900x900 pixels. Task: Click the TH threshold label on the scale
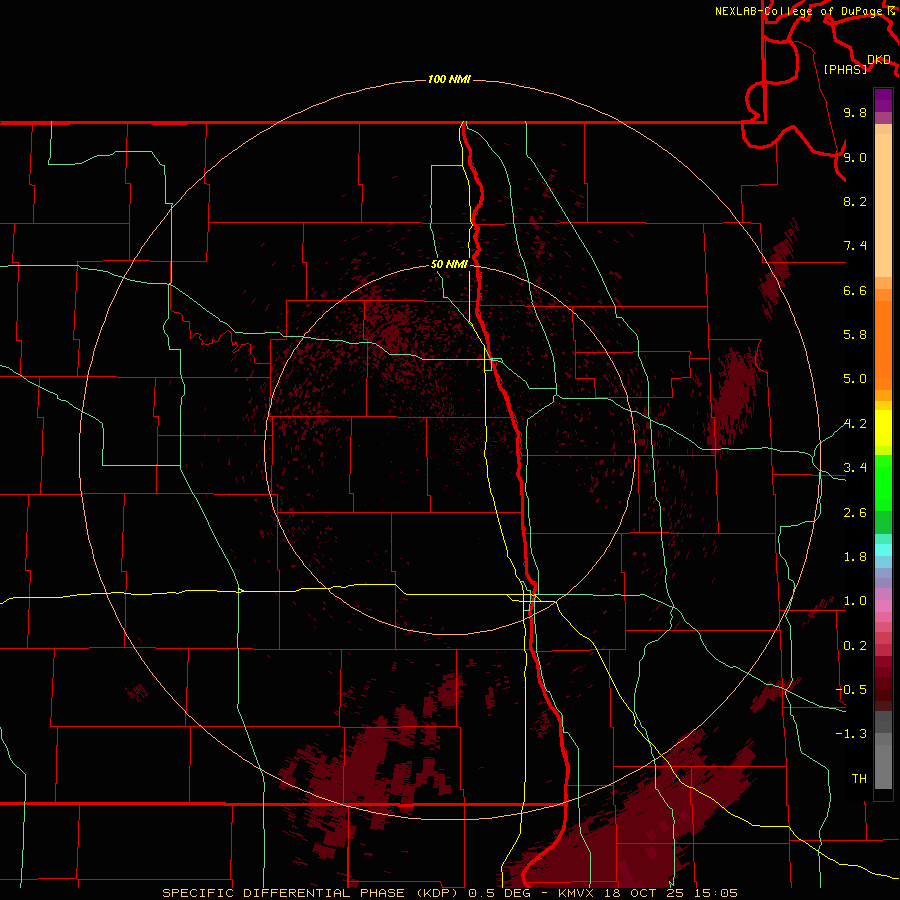tap(859, 778)
